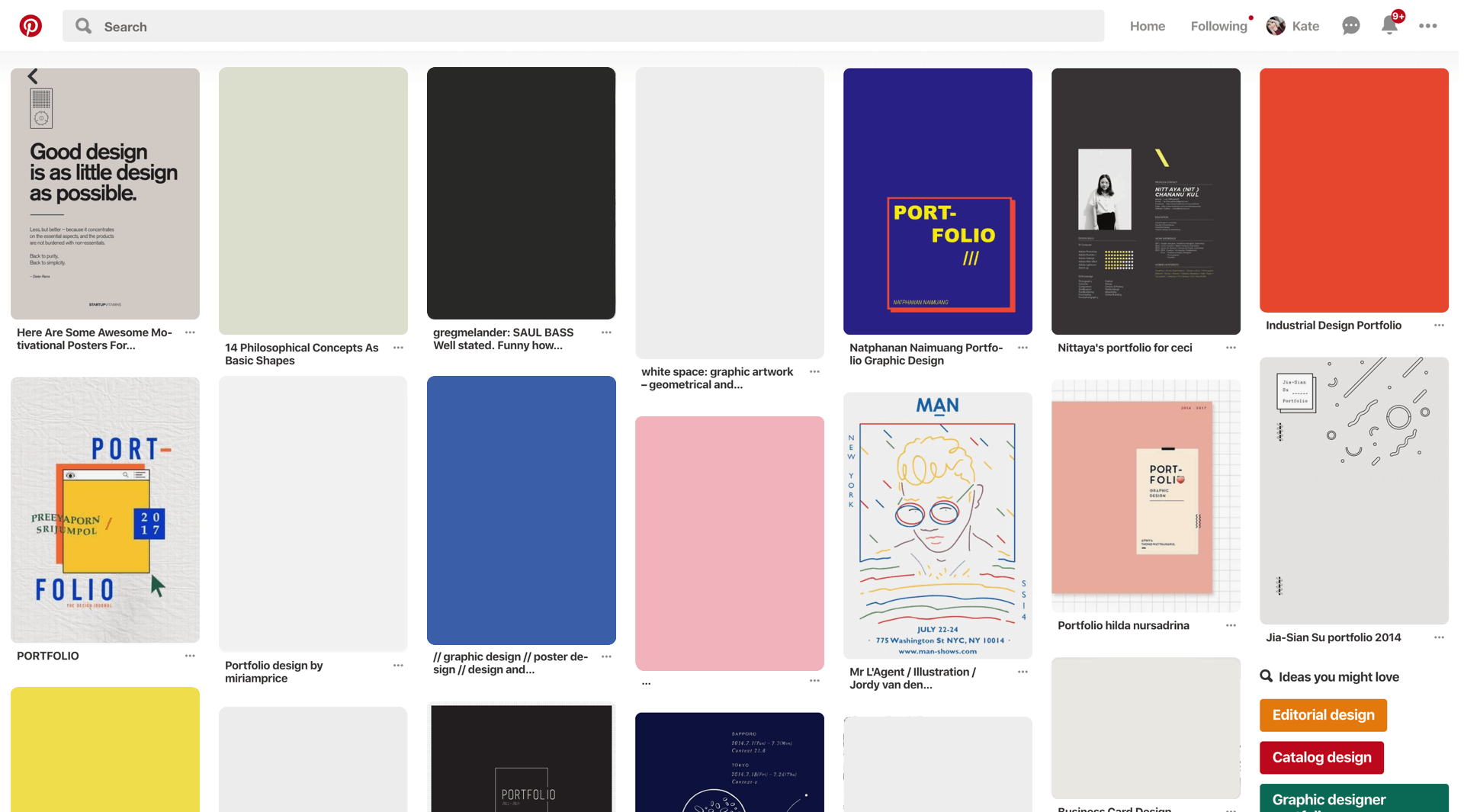
Task: Open the Preeyaporn PORT-FOLIO 2017 pin image
Action: [105, 510]
